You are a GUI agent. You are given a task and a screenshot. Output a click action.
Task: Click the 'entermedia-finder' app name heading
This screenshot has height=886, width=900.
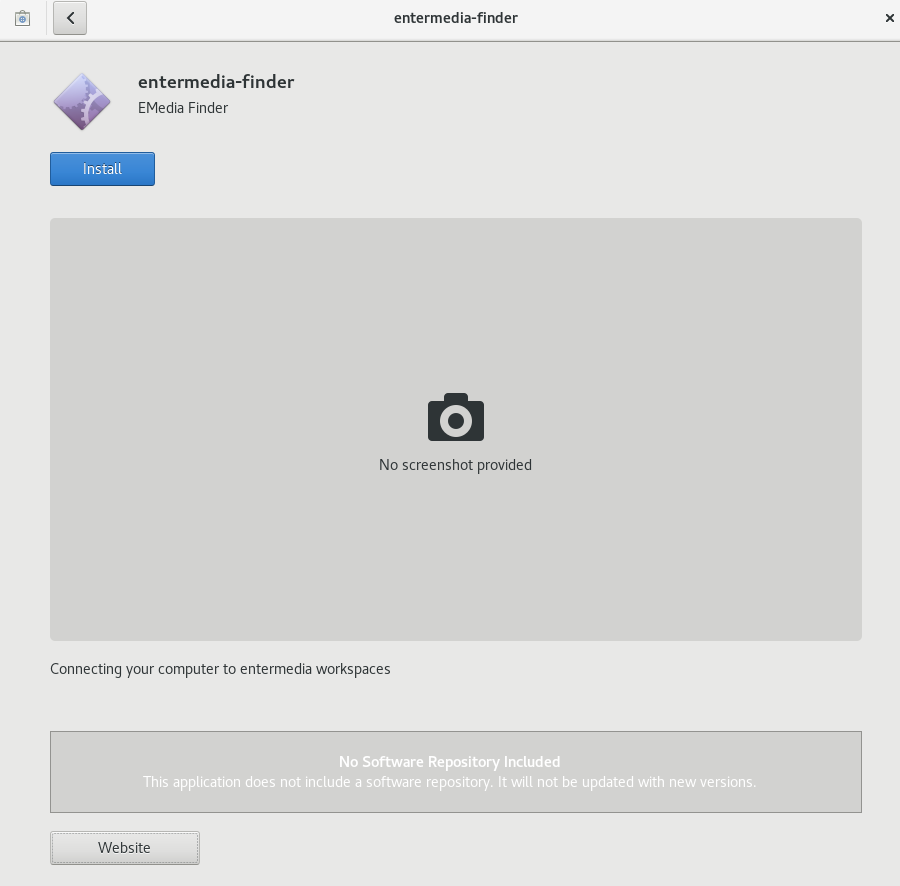216,82
